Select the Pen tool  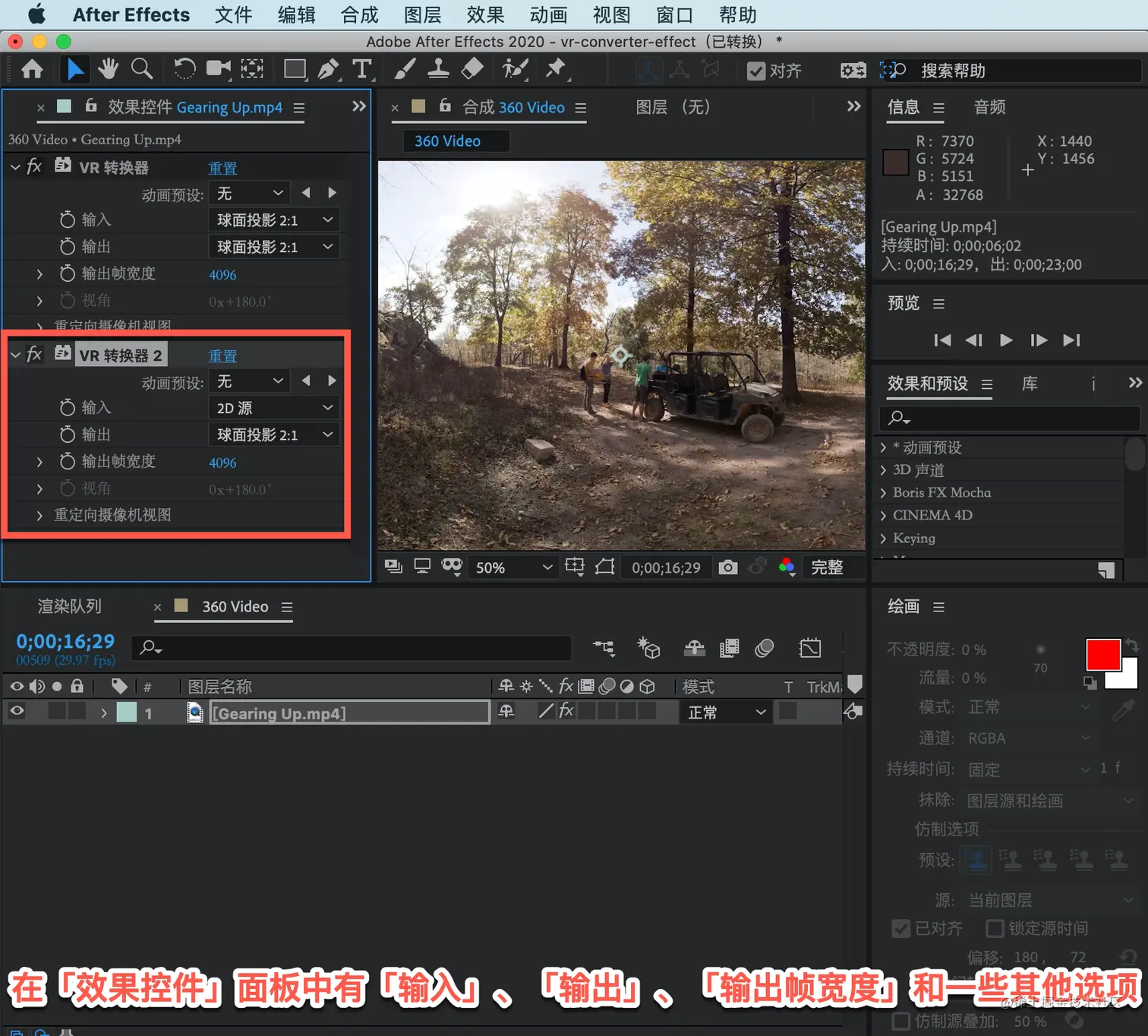pos(329,69)
